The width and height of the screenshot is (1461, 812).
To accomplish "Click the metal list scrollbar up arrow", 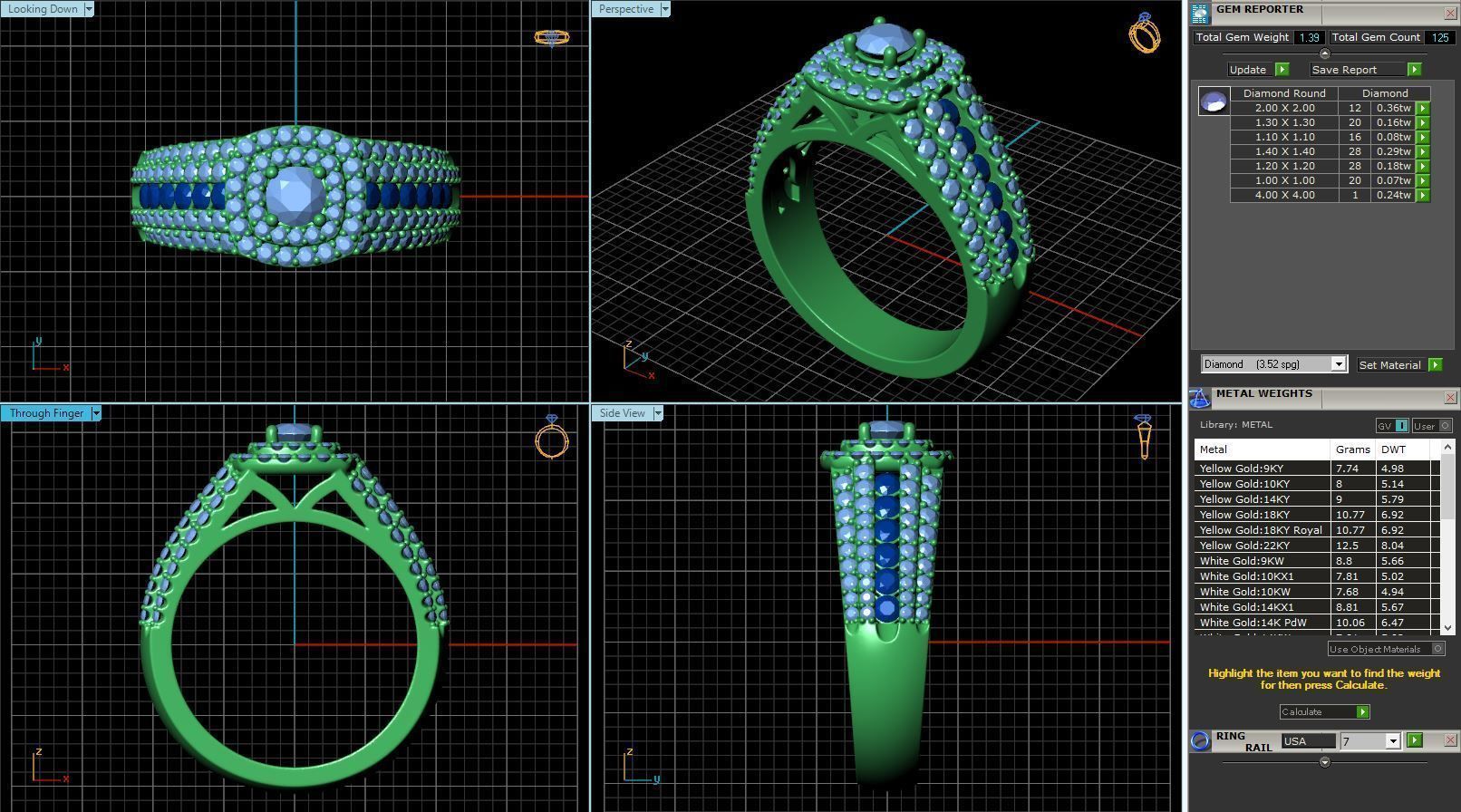I will [1446, 447].
